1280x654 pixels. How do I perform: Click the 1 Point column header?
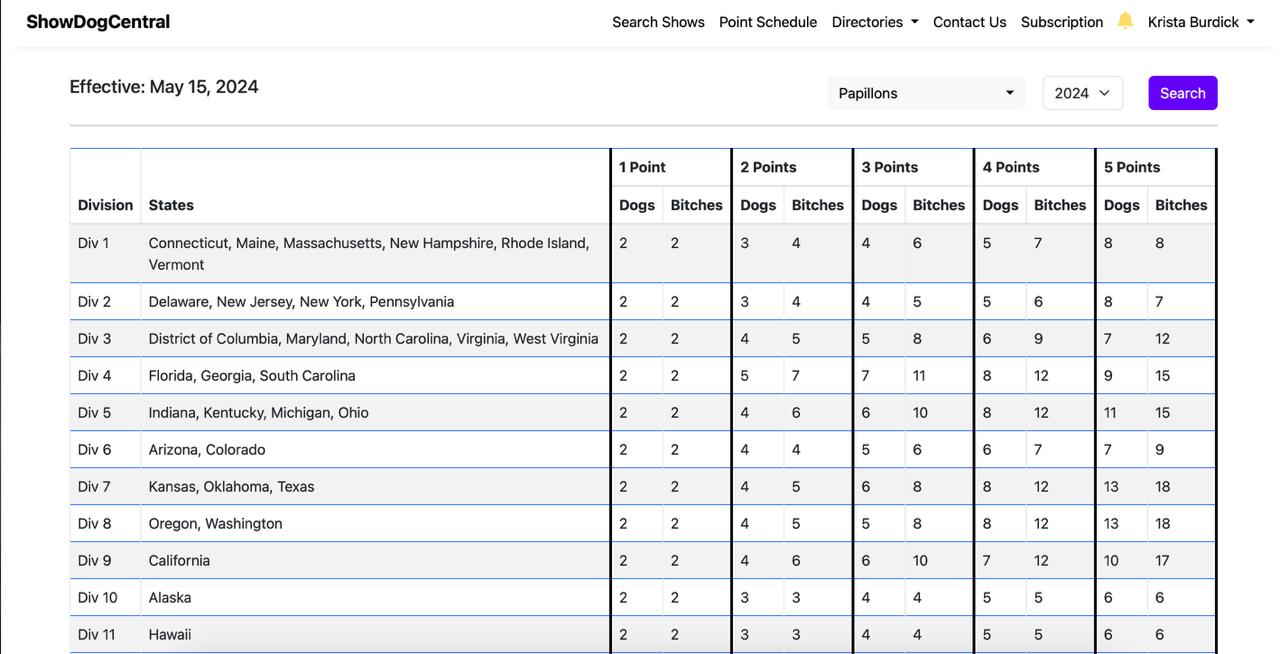click(x=642, y=167)
